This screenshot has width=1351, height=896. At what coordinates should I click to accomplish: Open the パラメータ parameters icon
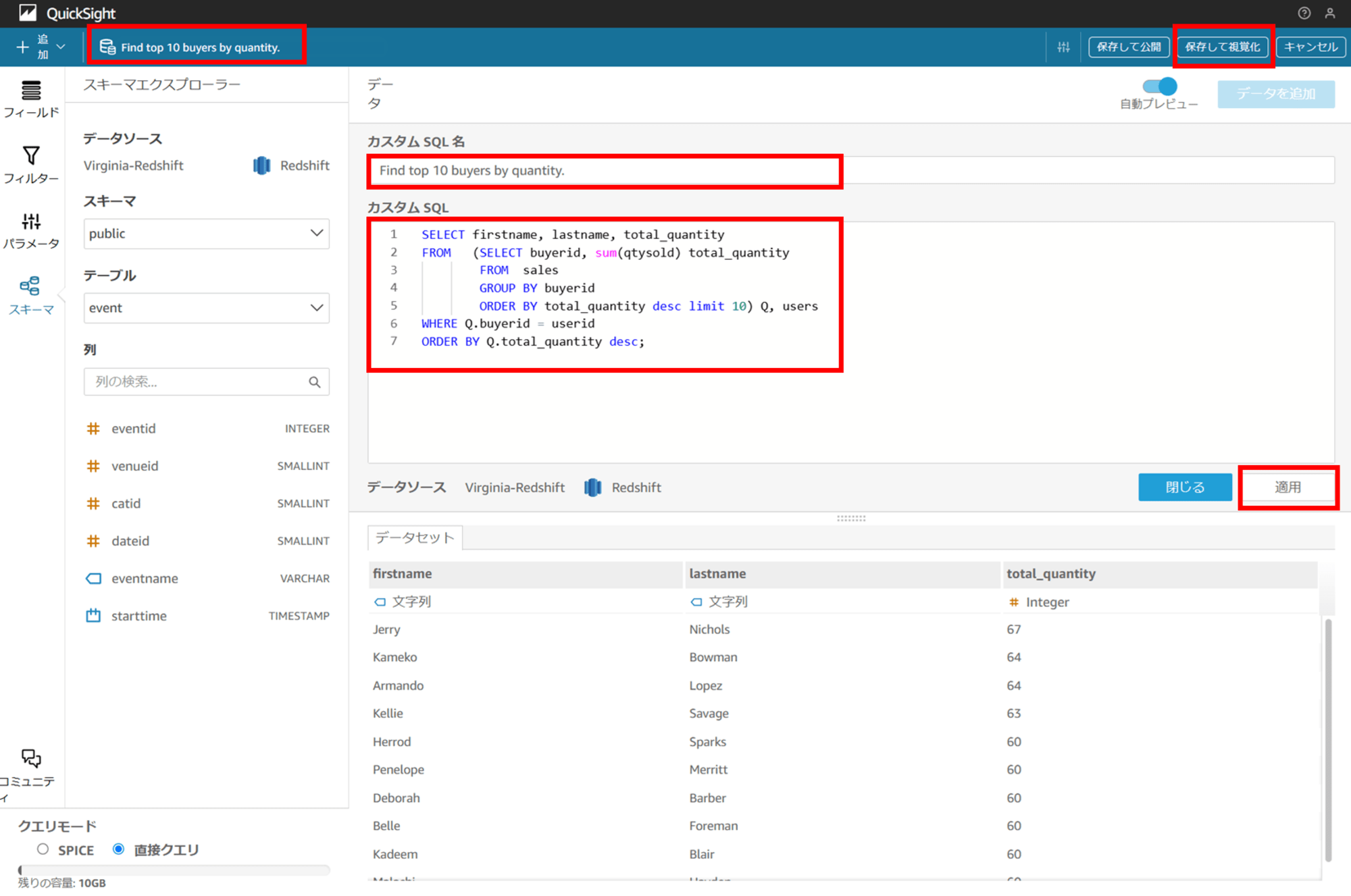tap(31, 221)
